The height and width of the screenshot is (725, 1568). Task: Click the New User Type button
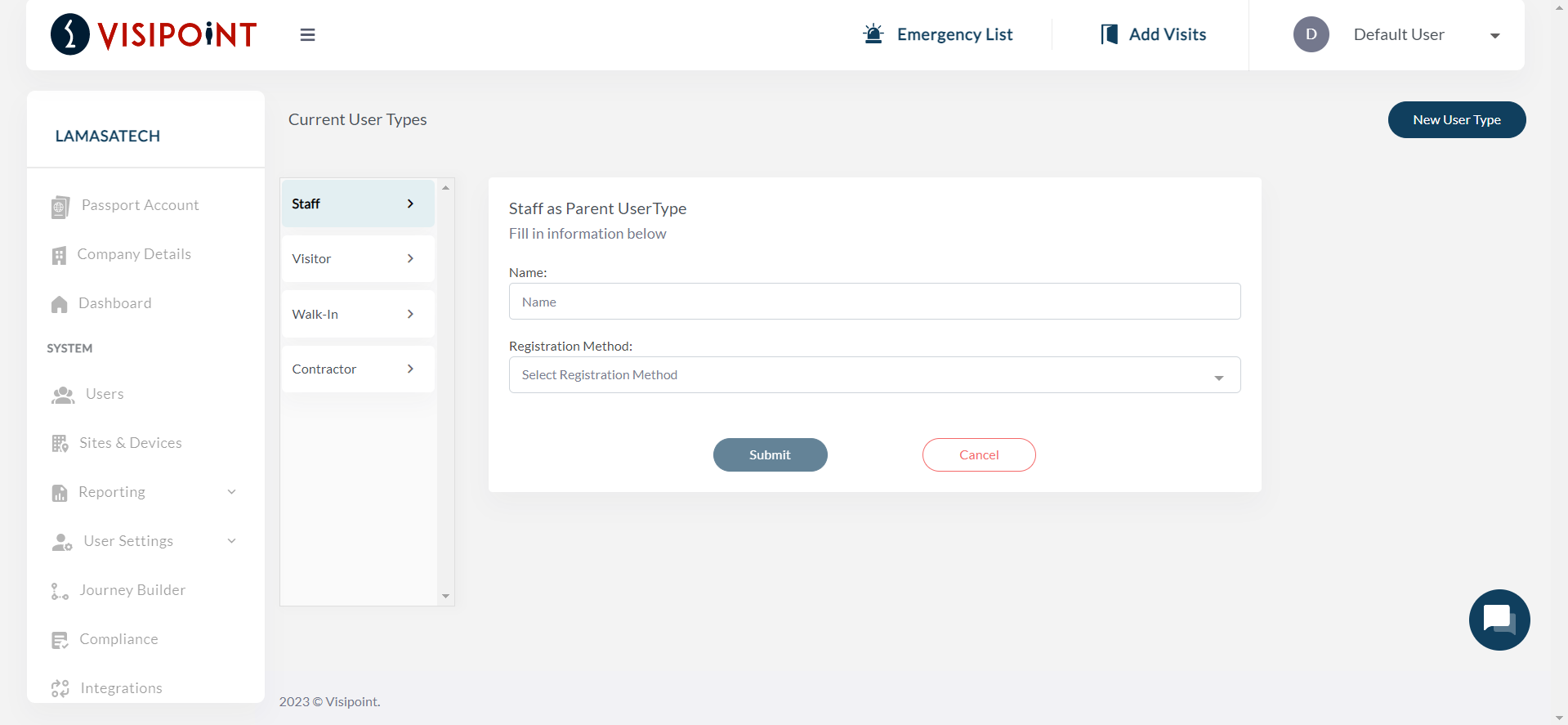pyautogui.click(x=1456, y=120)
